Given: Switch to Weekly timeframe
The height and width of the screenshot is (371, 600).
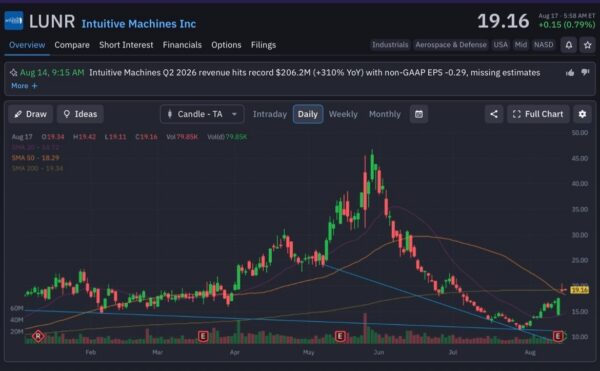Looking at the screenshot, I should pos(343,114).
